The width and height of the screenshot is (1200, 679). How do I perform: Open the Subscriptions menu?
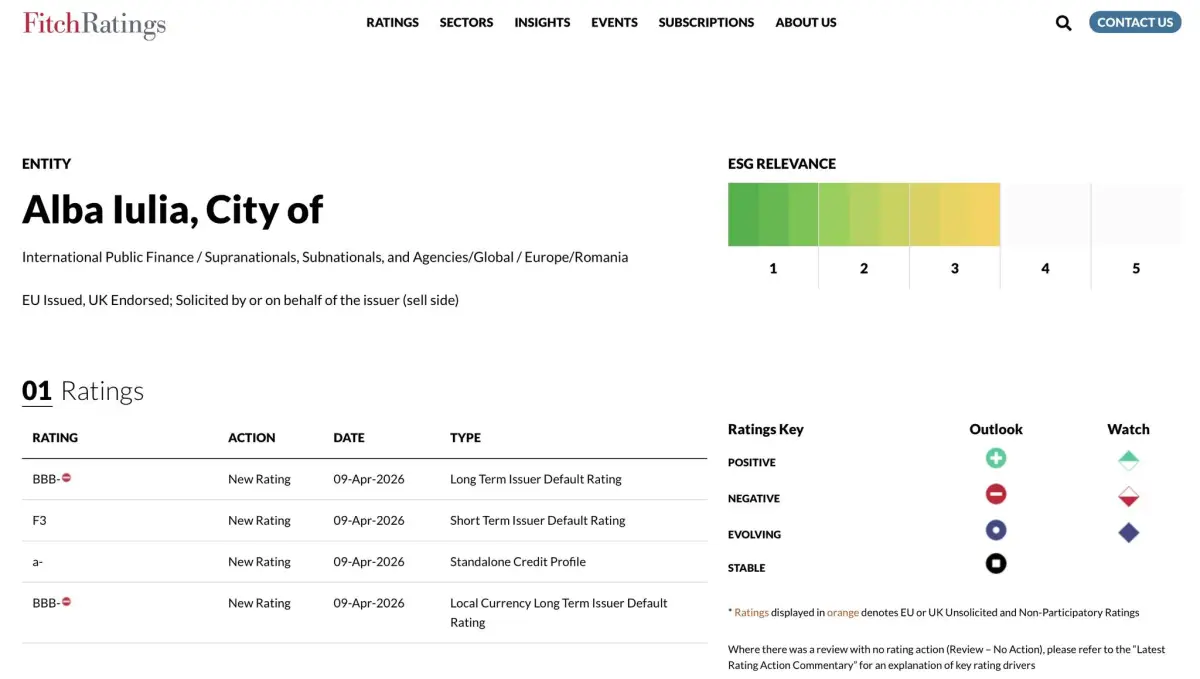706,22
